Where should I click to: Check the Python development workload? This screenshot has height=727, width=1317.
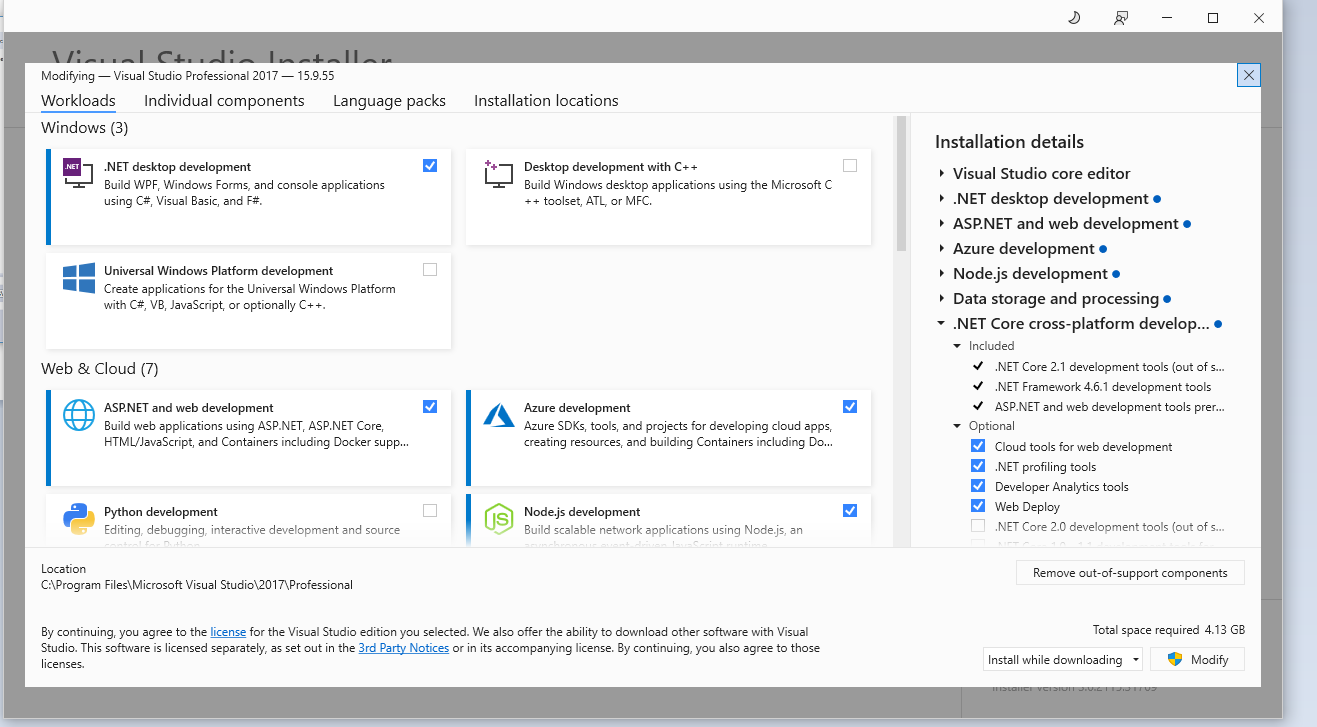[x=430, y=510]
